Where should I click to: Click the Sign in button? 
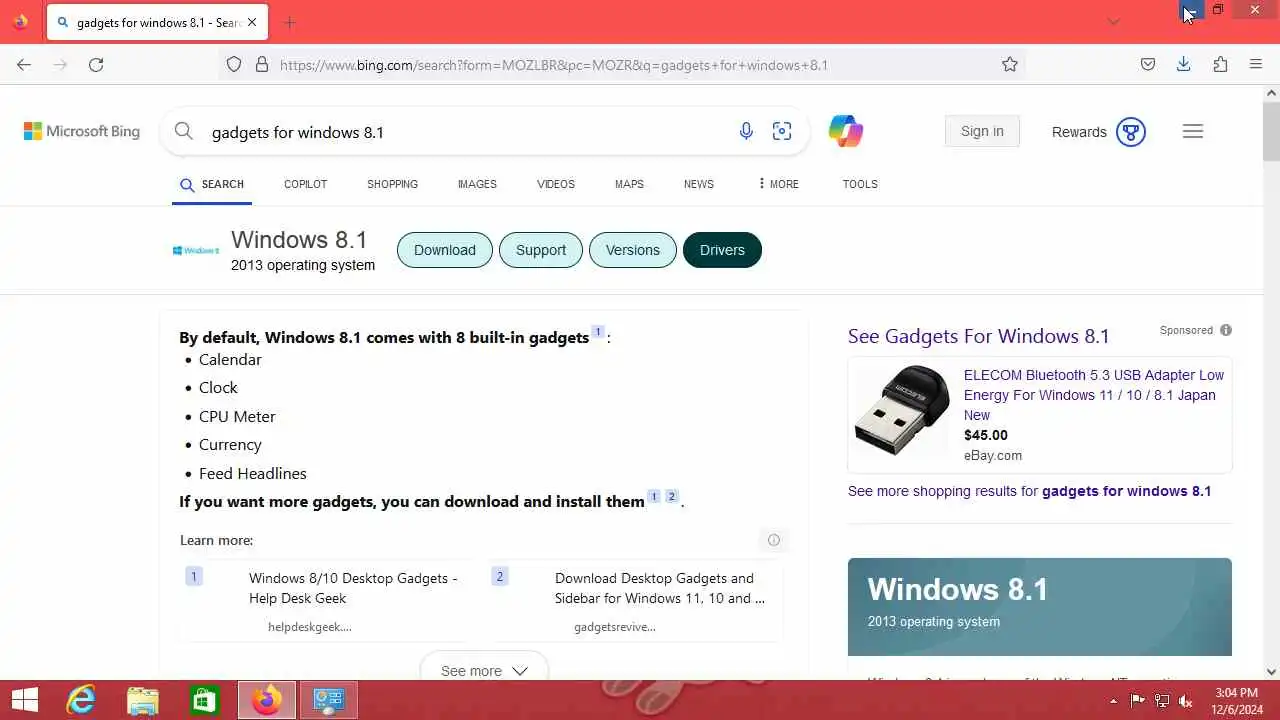[982, 131]
